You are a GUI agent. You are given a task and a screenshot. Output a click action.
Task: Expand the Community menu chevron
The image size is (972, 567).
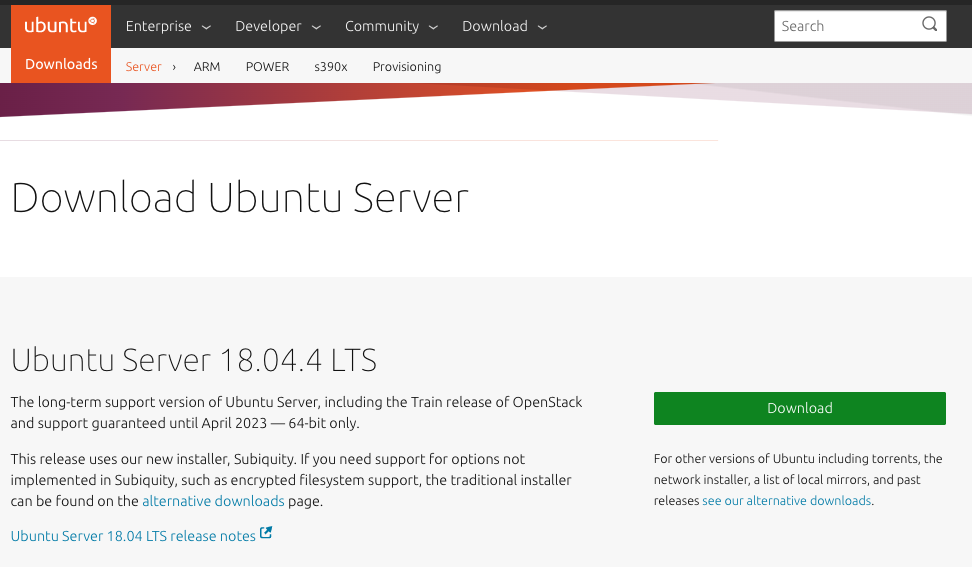coord(433,27)
